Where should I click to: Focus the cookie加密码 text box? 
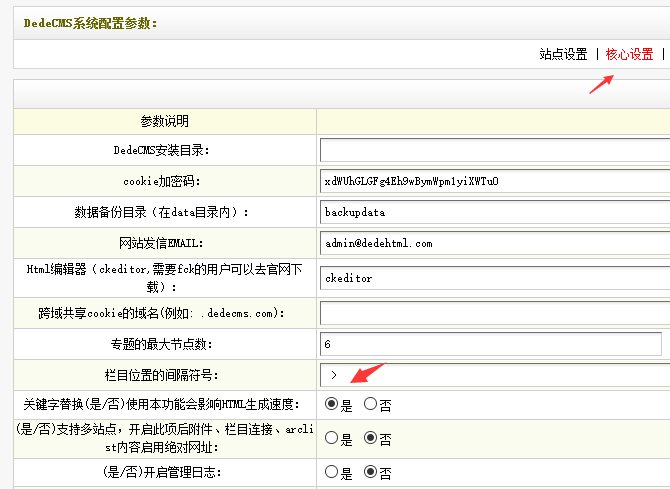[x=494, y=181]
